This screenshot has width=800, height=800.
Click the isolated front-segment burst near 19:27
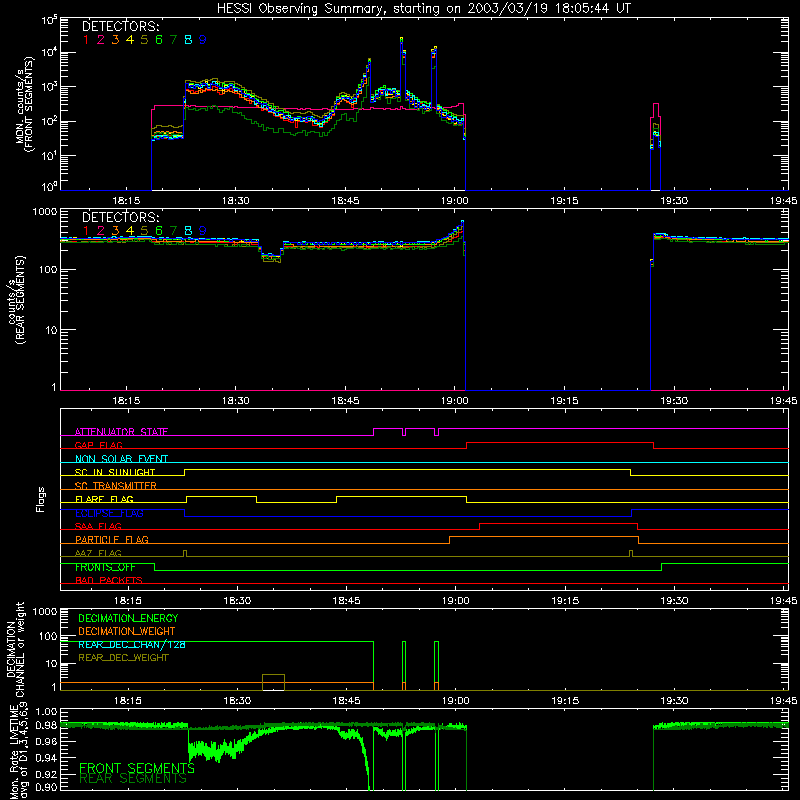656,146
